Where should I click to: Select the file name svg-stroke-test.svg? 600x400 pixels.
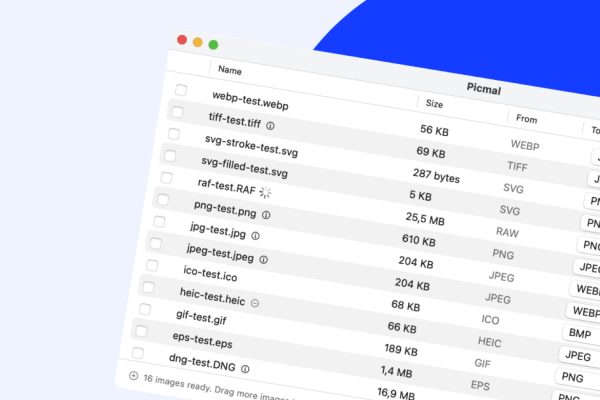pos(251,146)
